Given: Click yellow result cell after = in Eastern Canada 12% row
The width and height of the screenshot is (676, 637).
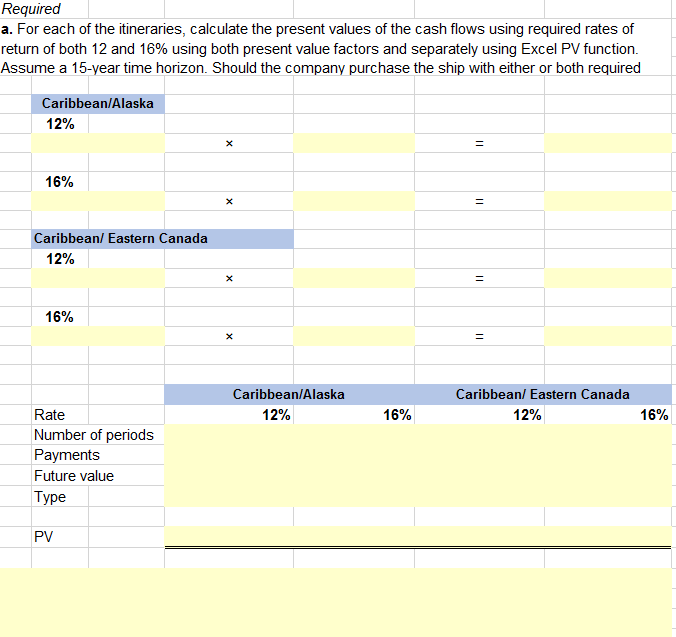Looking at the screenshot, I should click(608, 278).
